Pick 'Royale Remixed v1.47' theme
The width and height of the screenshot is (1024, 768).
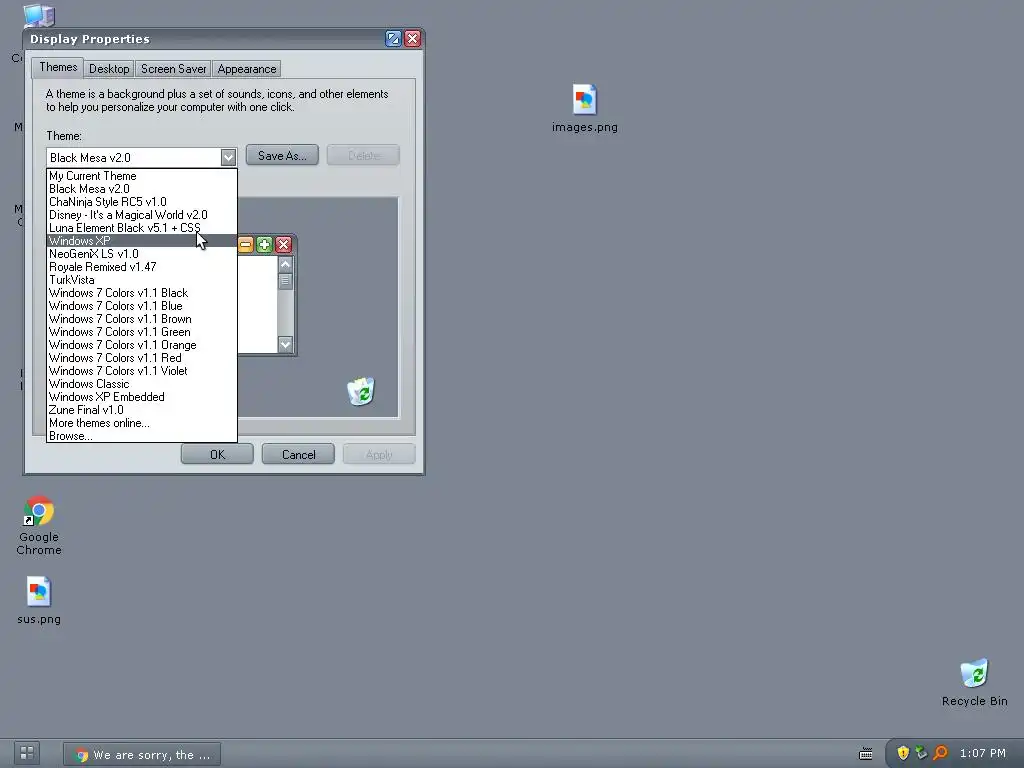142,267
